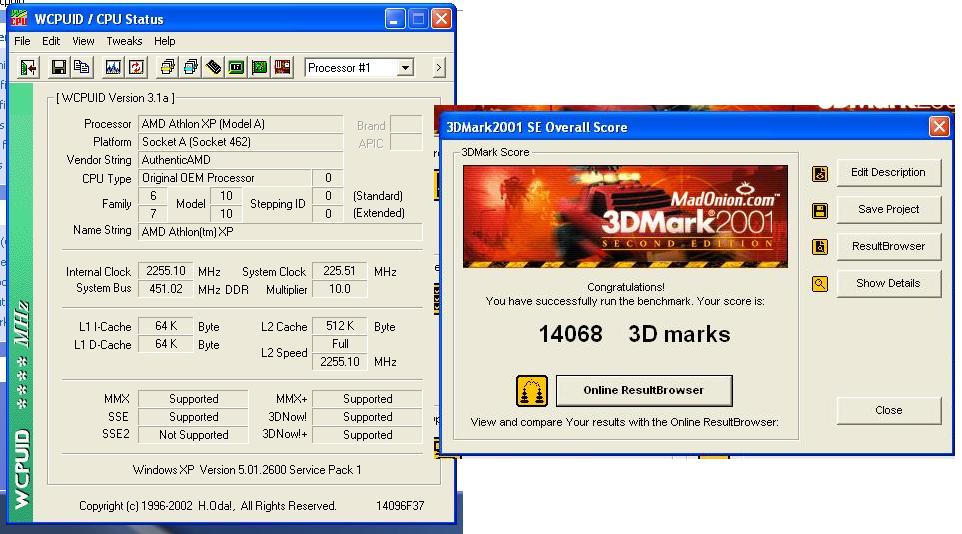The width and height of the screenshot is (962, 534).
Task: Click the Vendor String field AuthenticAMD
Action: click(240, 160)
